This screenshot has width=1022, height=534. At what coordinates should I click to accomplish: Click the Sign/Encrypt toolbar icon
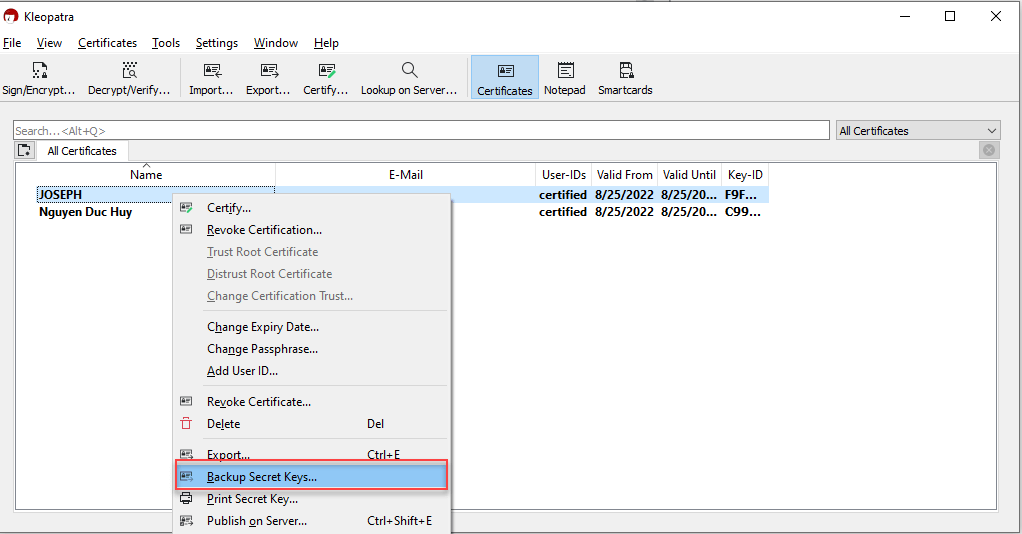39,78
